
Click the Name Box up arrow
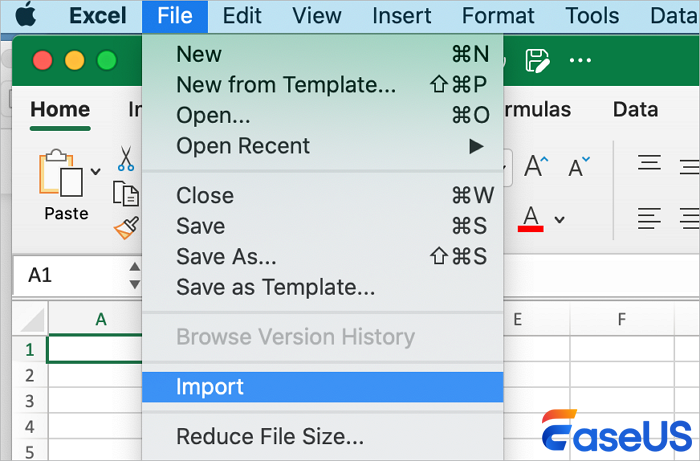click(135, 267)
